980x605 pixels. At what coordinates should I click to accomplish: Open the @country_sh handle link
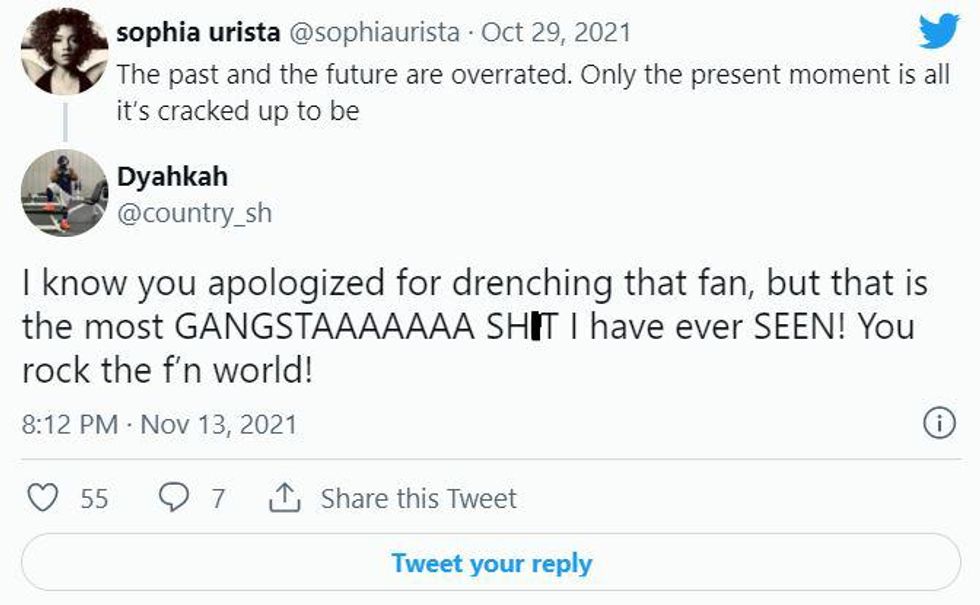point(195,213)
